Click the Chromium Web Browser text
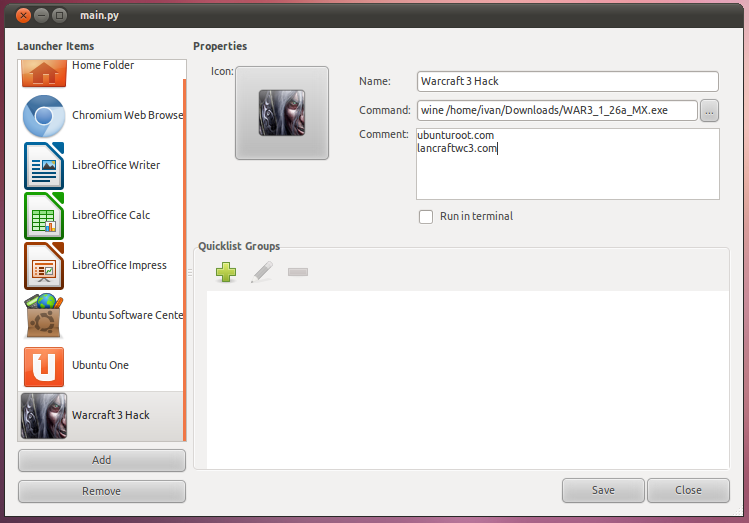This screenshot has width=749, height=523. [x=128, y=115]
